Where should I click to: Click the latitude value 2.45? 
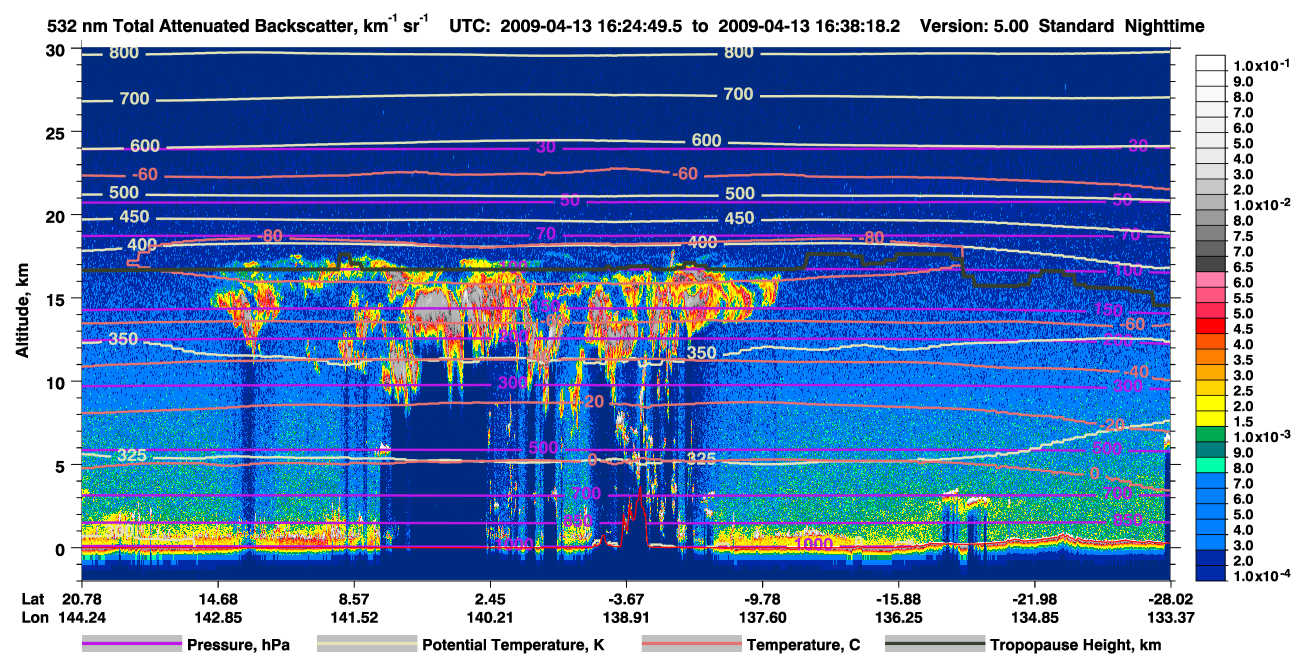490,598
